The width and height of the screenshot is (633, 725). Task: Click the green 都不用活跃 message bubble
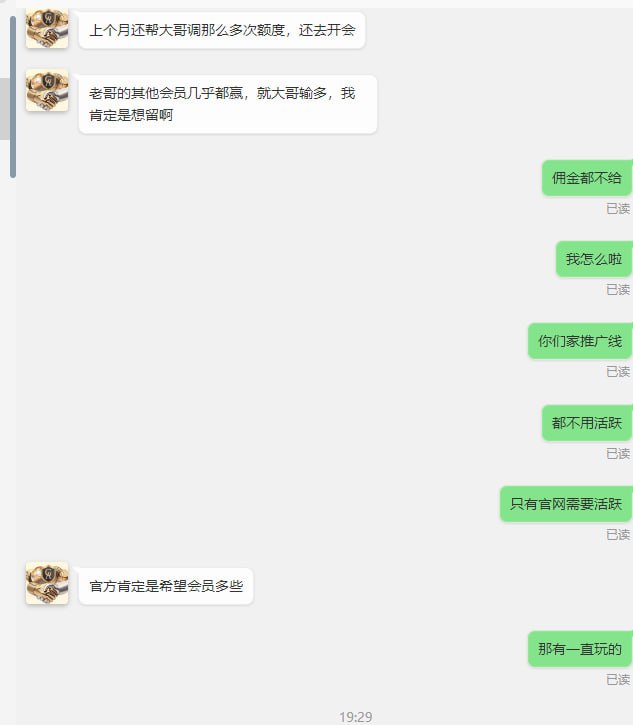pyautogui.click(x=587, y=423)
